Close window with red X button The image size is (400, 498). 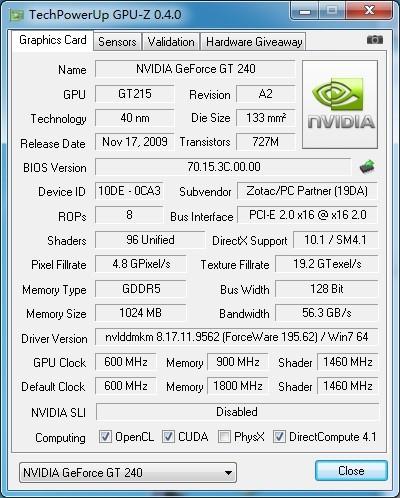click(x=369, y=11)
